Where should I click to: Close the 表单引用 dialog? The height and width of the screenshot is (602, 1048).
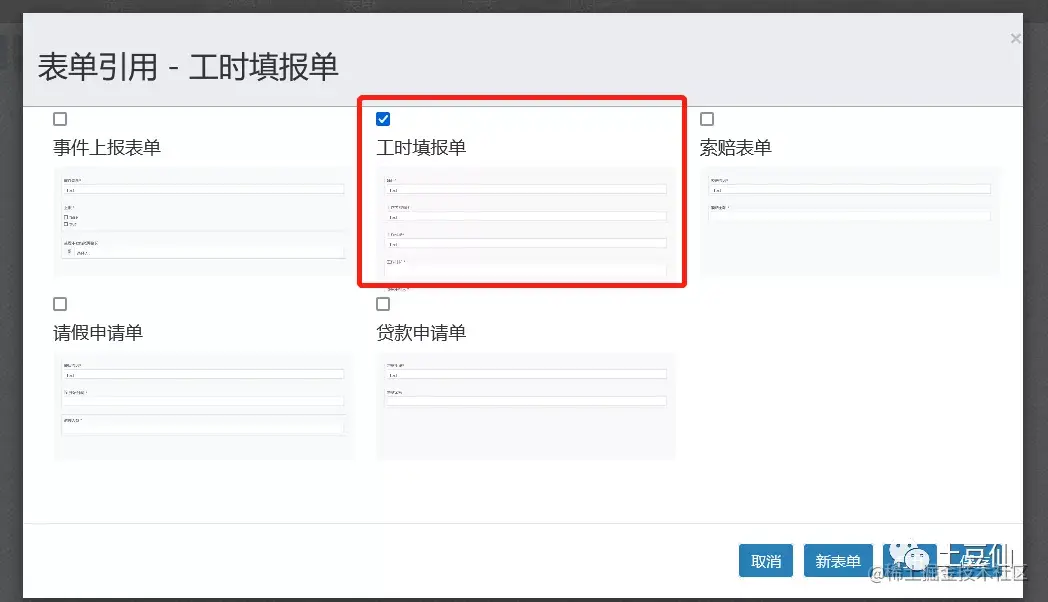click(x=1015, y=38)
